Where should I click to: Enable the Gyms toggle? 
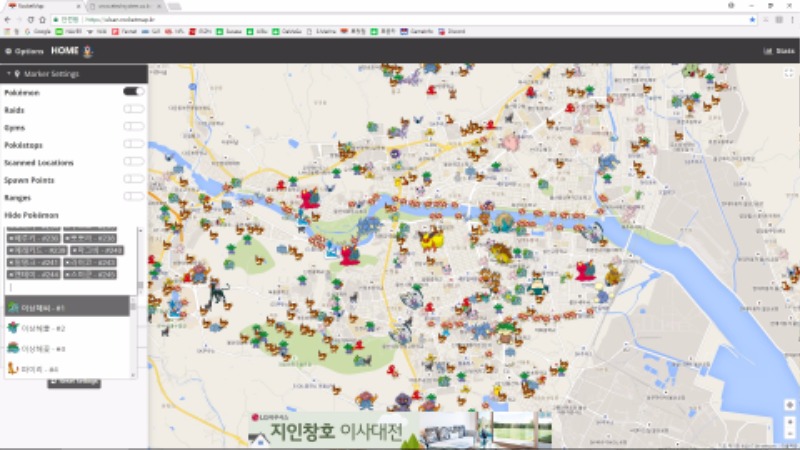click(134, 127)
